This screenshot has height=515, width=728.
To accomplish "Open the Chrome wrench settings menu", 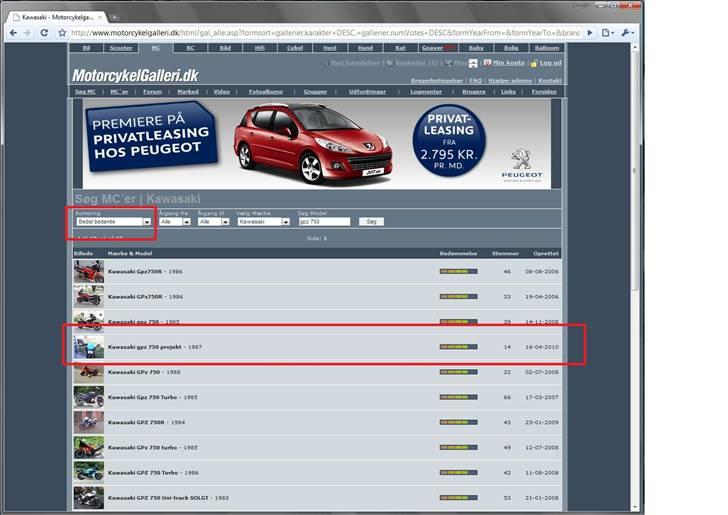I will pyautogui.click(x=626, y=32).
